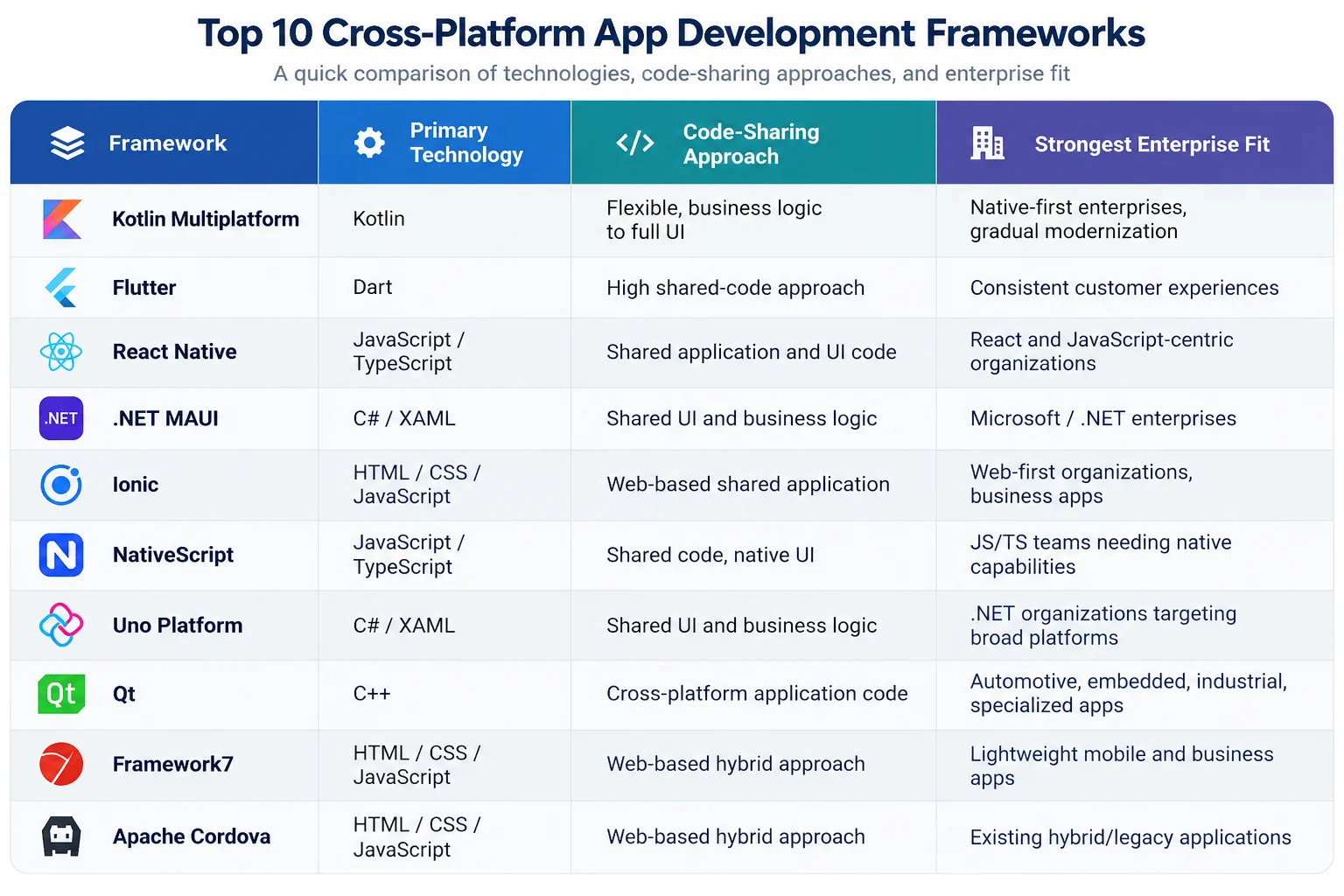Click the Strongest Enterprise Fit header text

[1151, 144]
